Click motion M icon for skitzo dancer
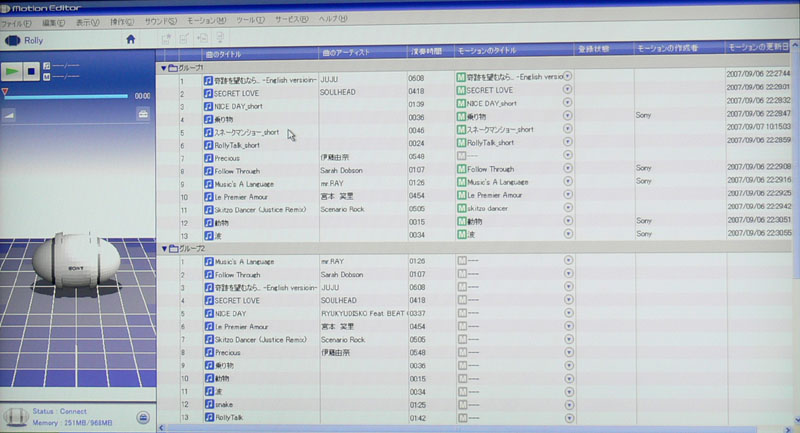The height and width of the screenshot is (433, 800). (x=461, y=208)
